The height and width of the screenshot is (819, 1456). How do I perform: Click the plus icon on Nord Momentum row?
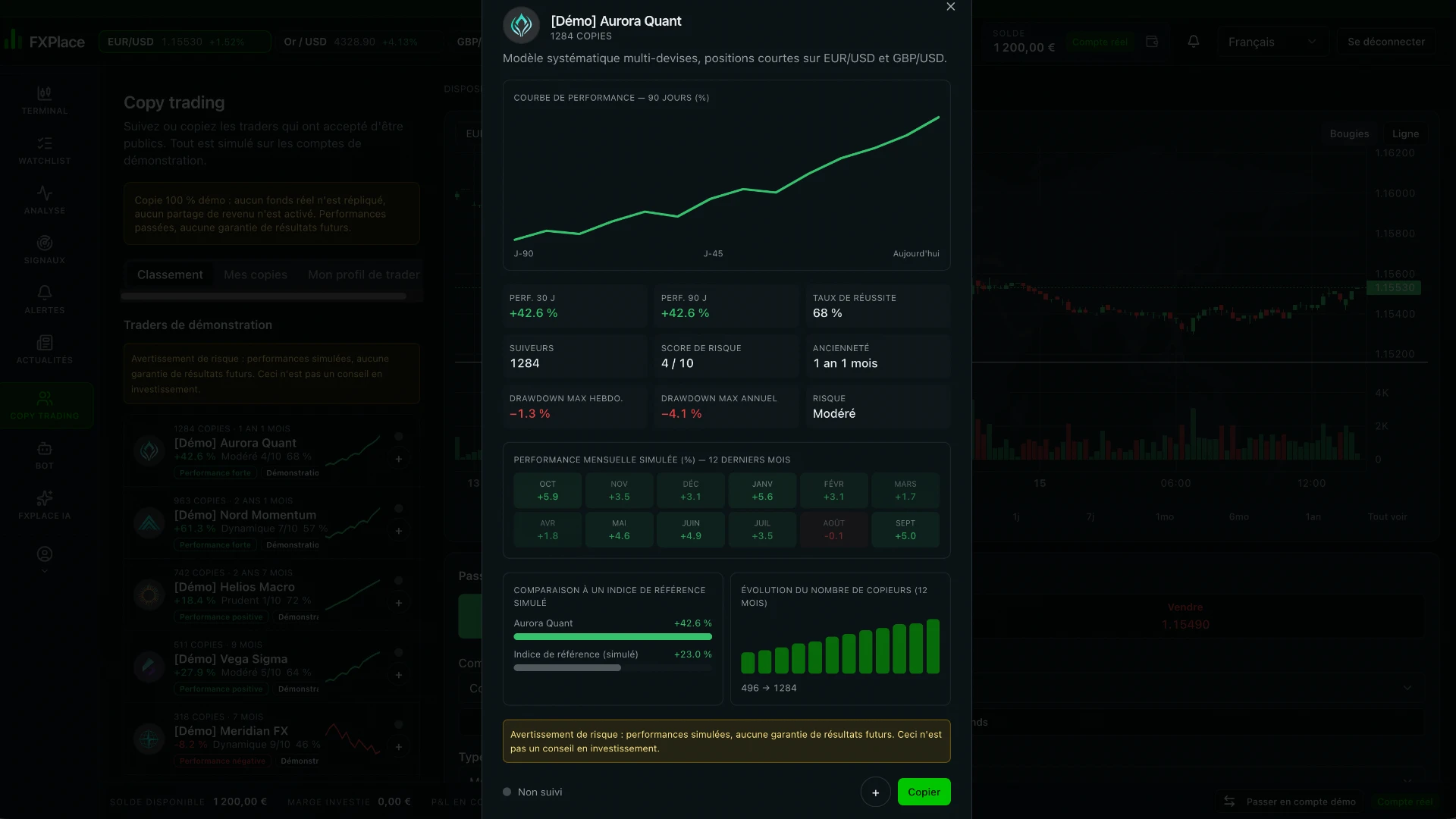click(x=398, y=531)
